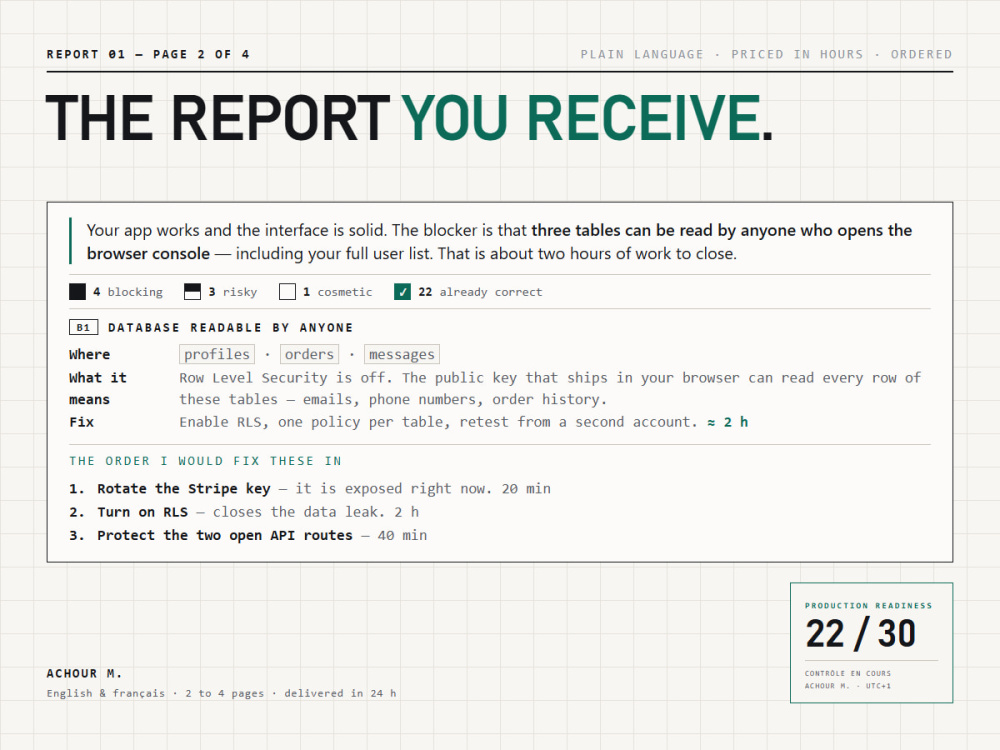Click the 'PRODUCTION READINESS' label
Screen dimensions: 1000x750
pos(868,605)
